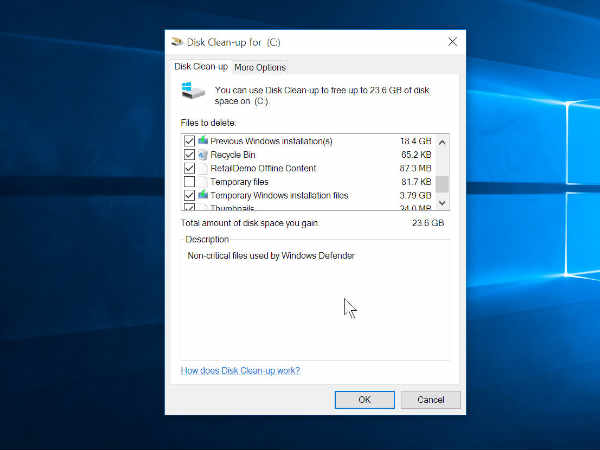600x450 pixels.
Task: Click the file list scrollbar thumb
Action: tap(442, 184)
